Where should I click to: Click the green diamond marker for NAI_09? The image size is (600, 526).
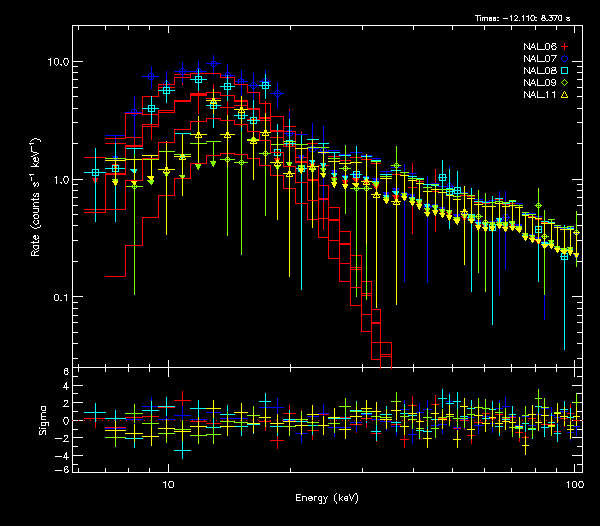click(565, 83)
